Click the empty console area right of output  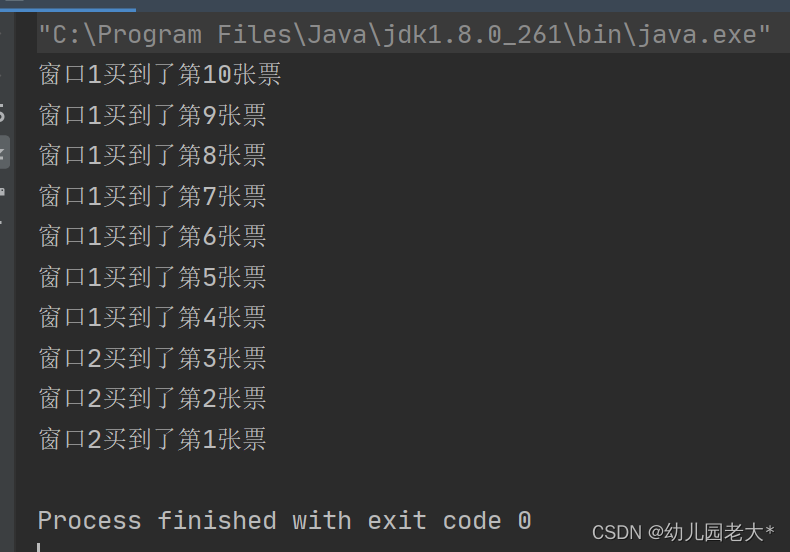(x=529, y=252)
